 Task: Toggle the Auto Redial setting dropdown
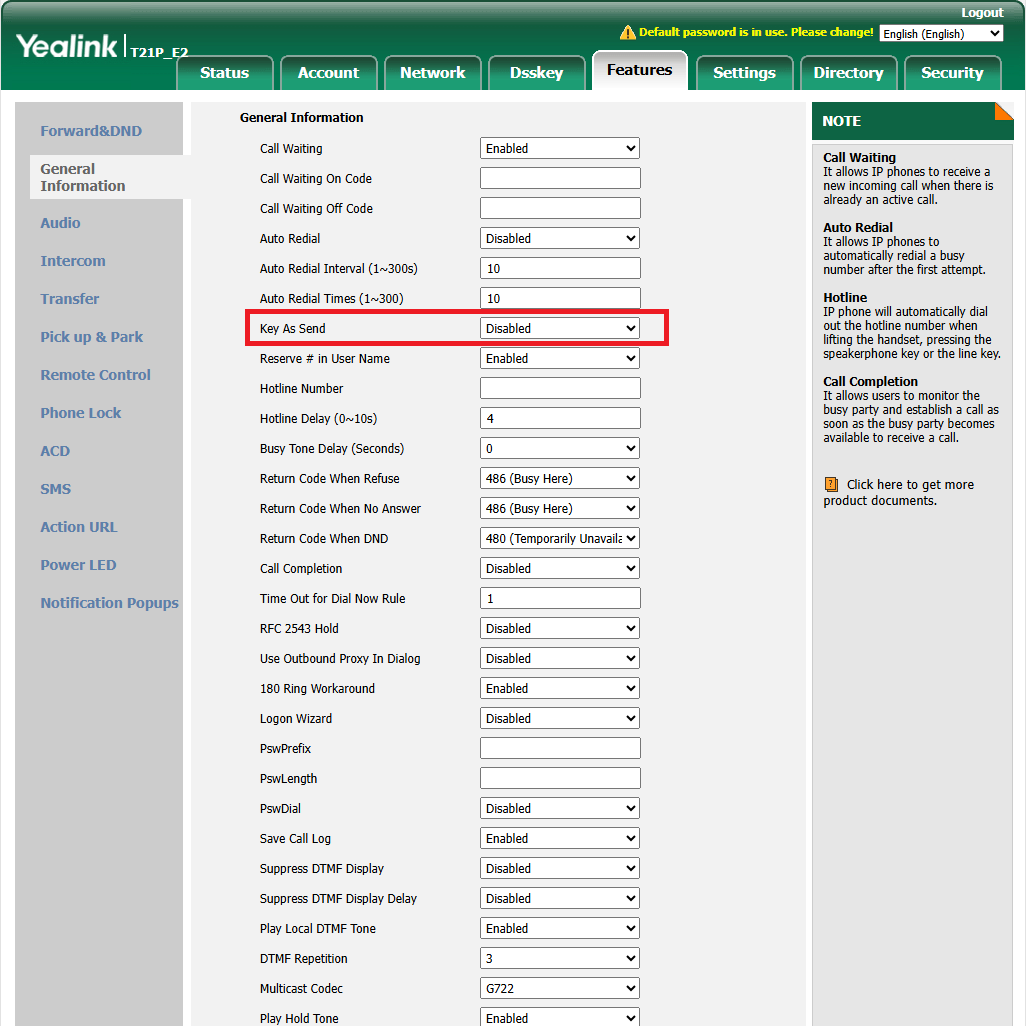point(559,239)
